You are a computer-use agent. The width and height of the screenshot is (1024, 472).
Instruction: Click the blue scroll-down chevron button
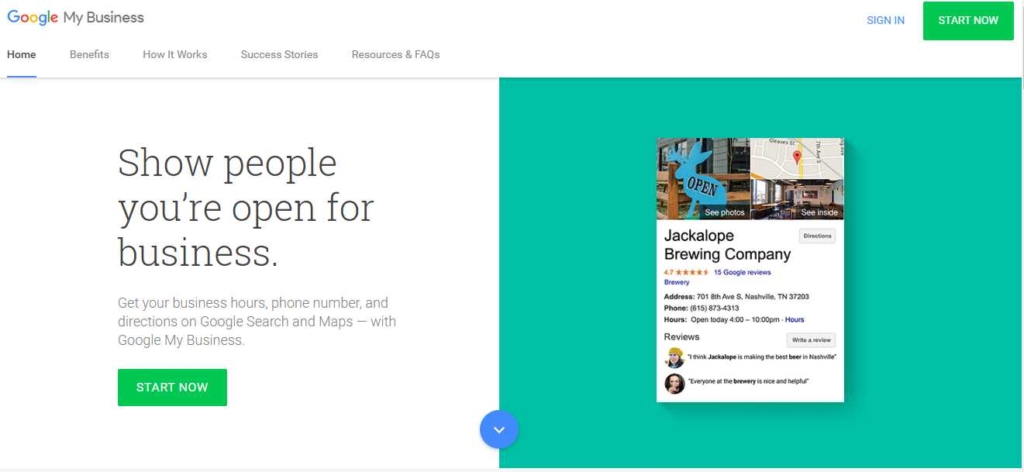499,430
